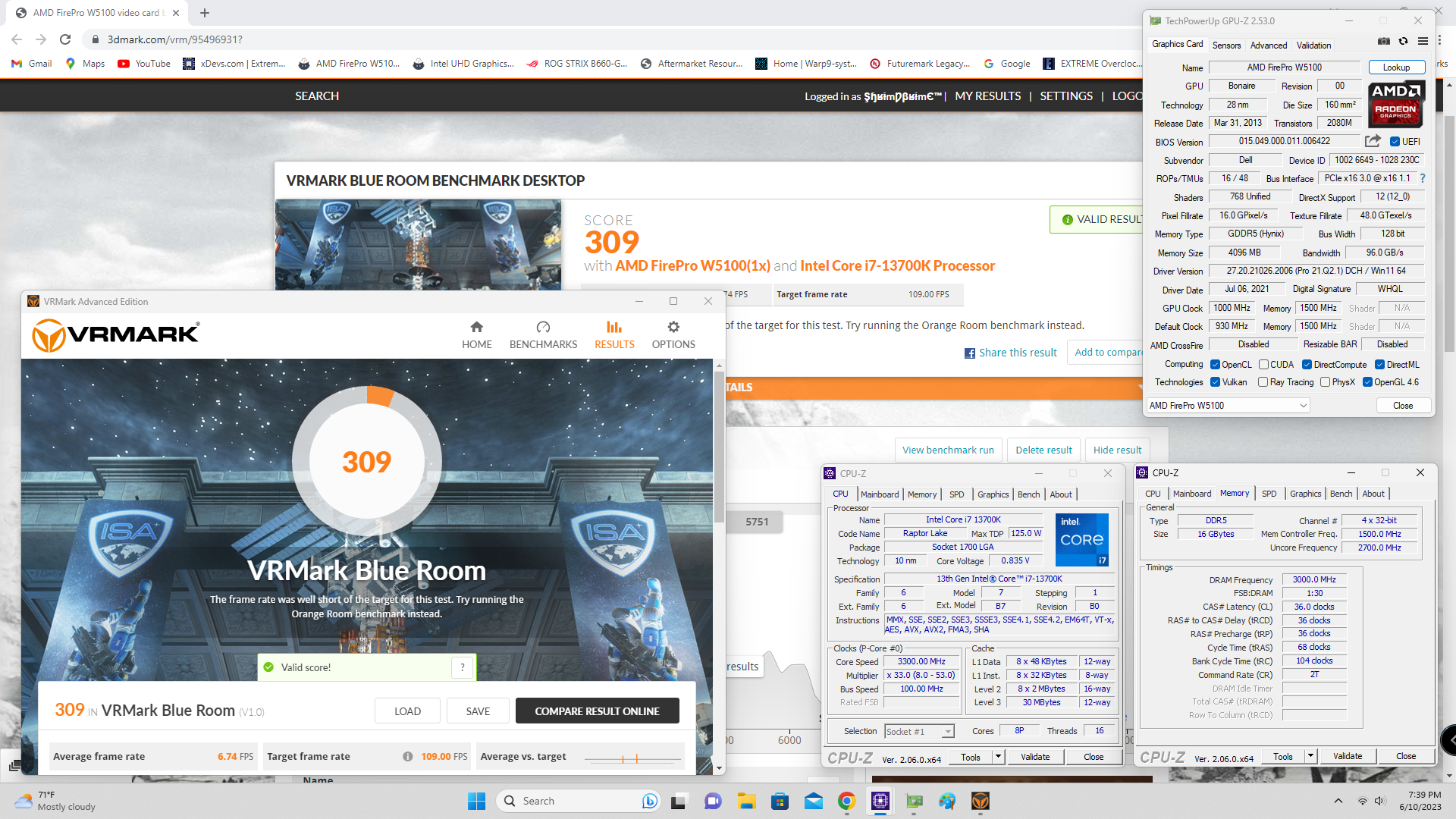Click the Windows taskbar search box
The height and width of the screenshot is (819, 1456).
pos(577,801)
